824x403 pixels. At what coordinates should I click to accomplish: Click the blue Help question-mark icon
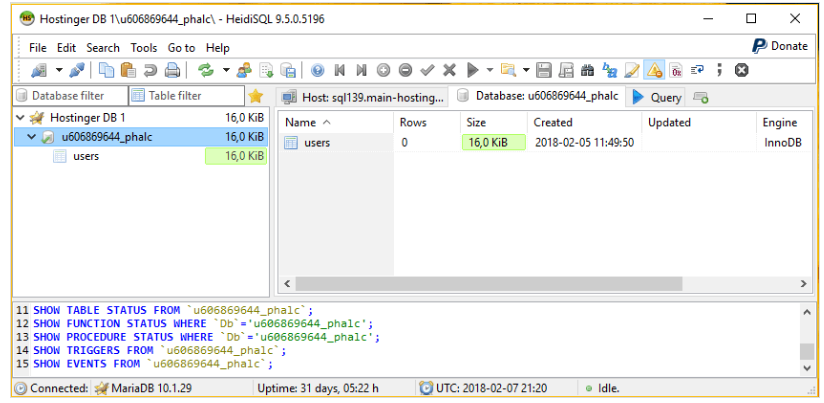click(x=317, y=70)
